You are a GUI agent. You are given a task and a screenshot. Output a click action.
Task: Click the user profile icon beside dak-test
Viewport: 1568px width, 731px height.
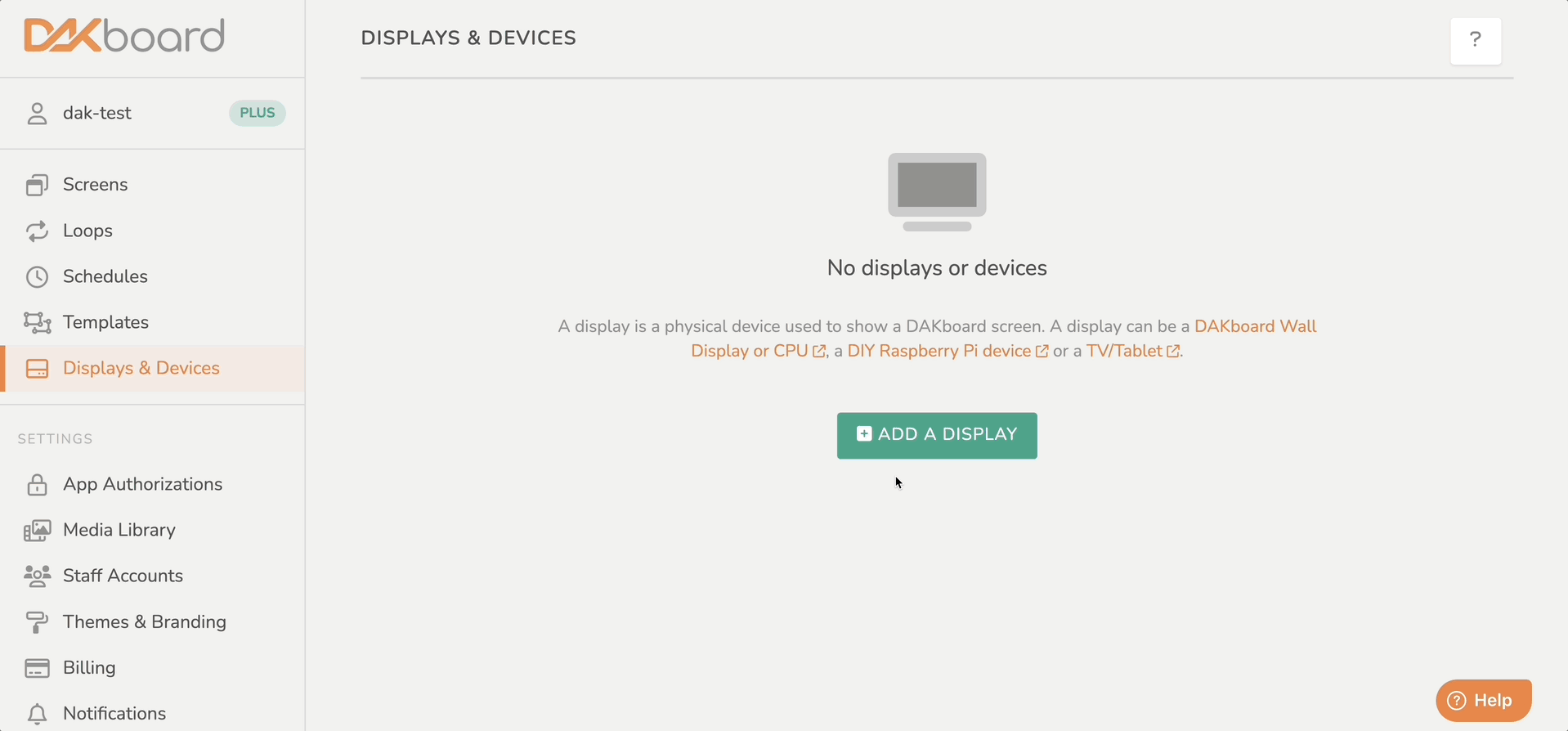37,114
